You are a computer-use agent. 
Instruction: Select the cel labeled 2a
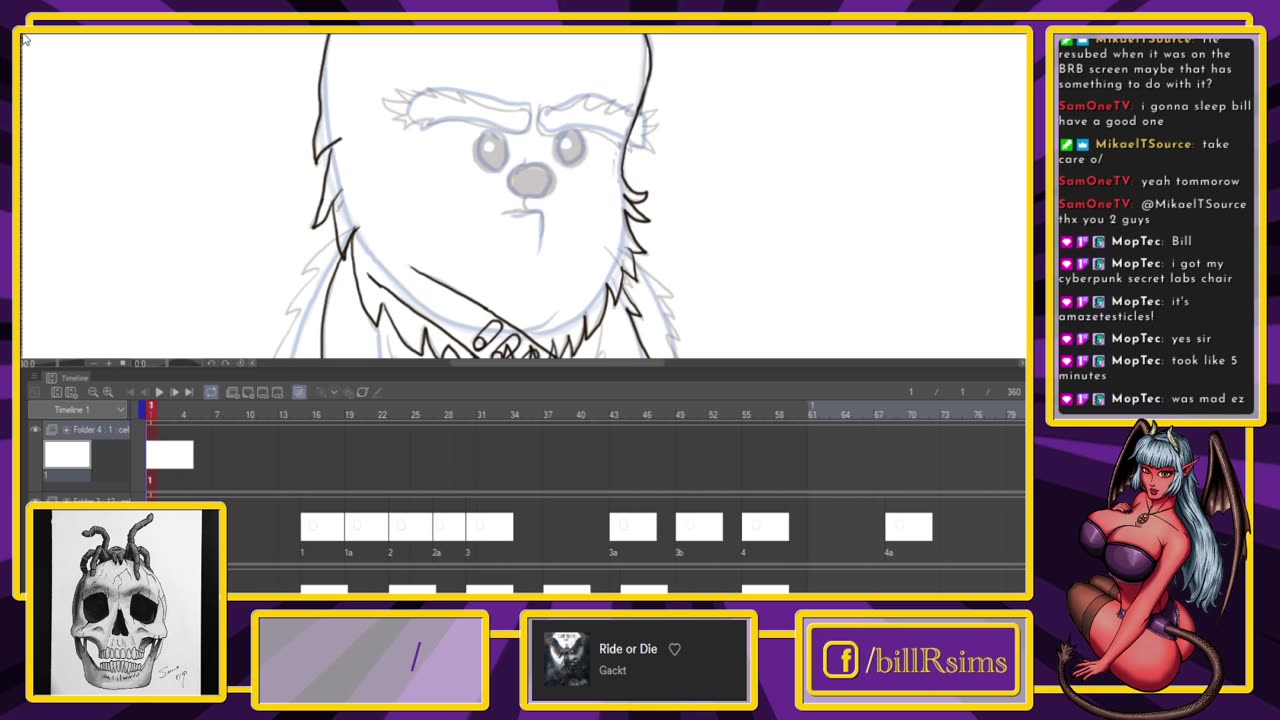[x=449, y=527]
